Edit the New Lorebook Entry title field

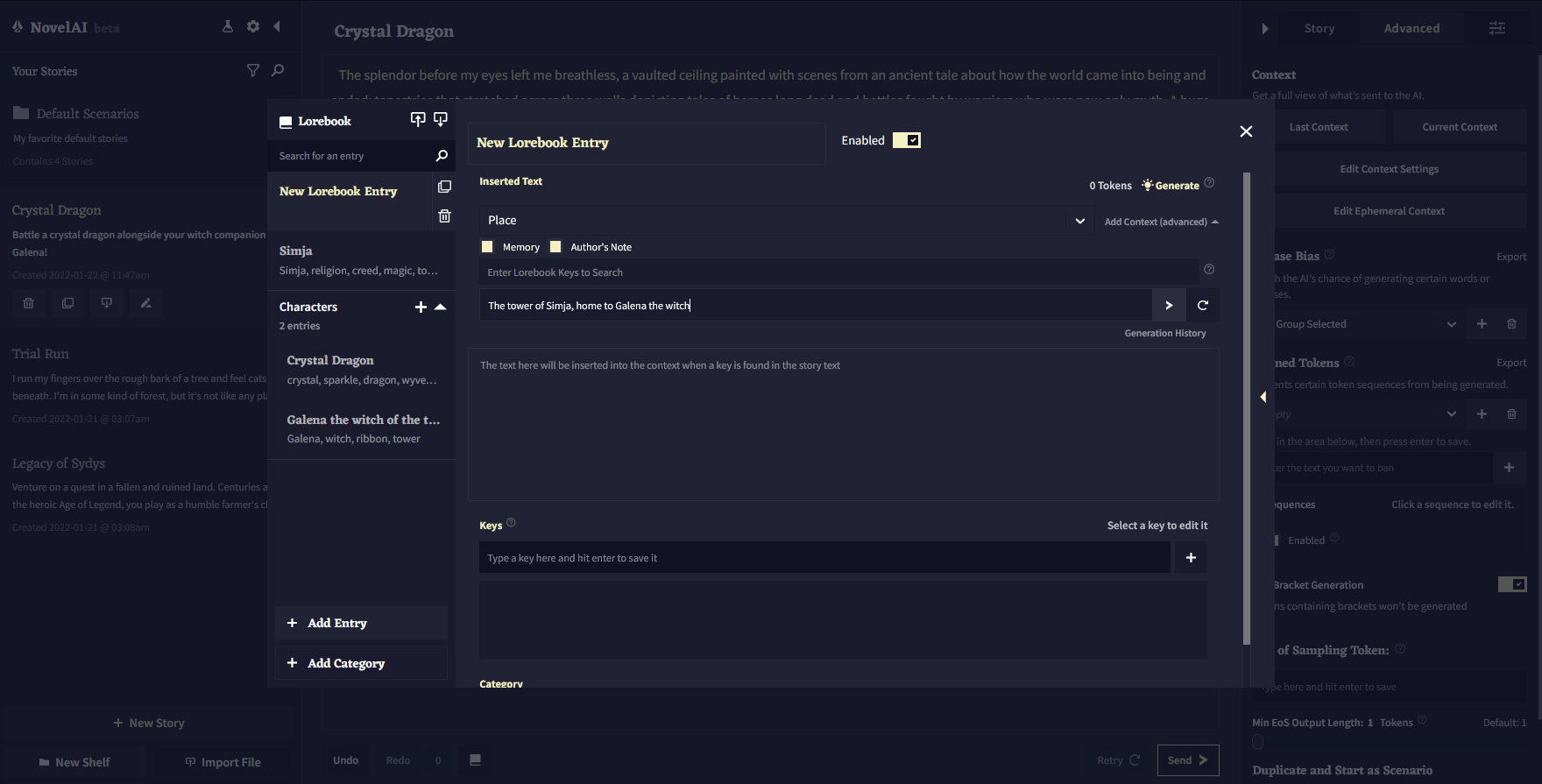[647, 143]
